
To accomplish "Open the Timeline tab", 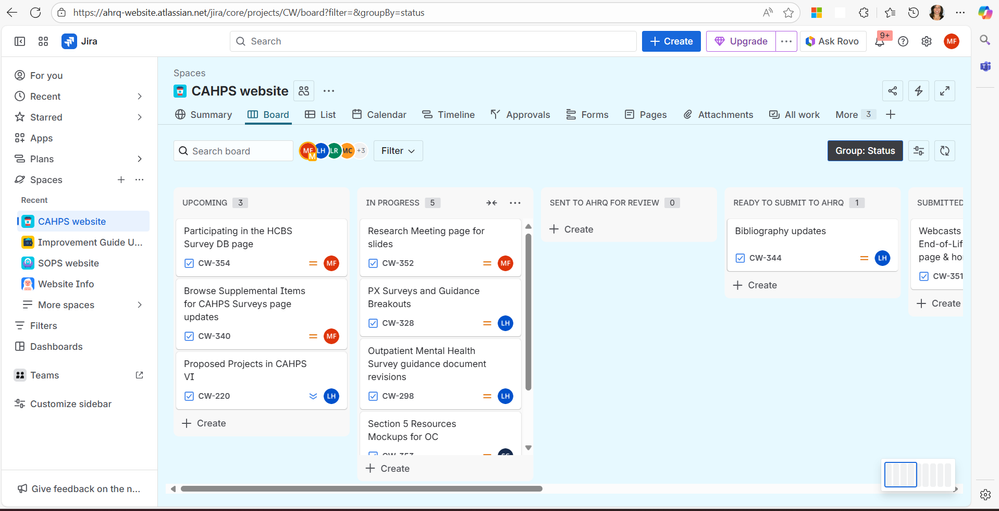I will click(x=448, y=115).
